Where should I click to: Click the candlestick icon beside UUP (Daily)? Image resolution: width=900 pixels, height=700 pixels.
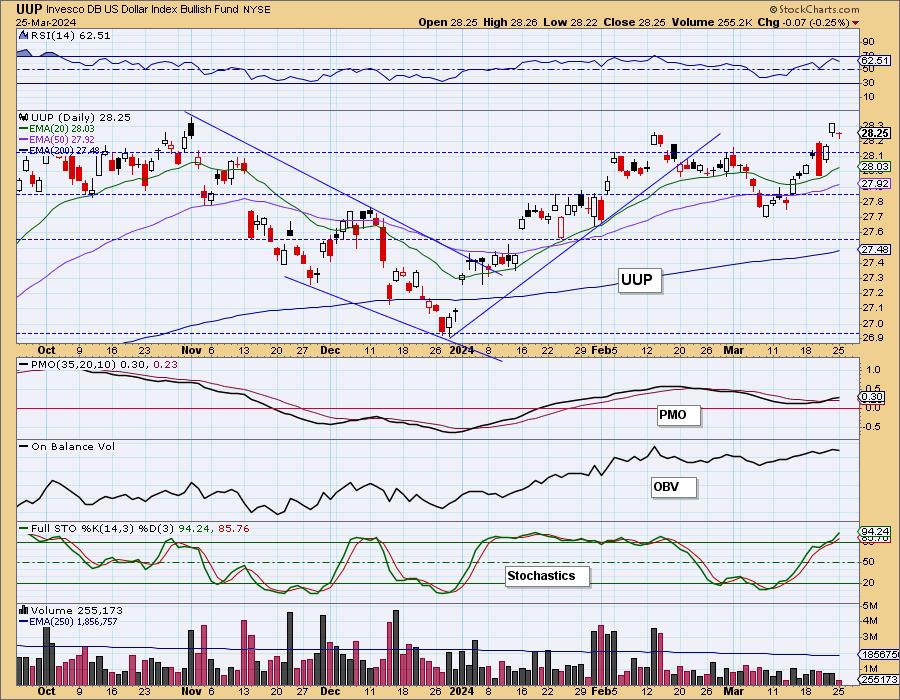[24, 117]
